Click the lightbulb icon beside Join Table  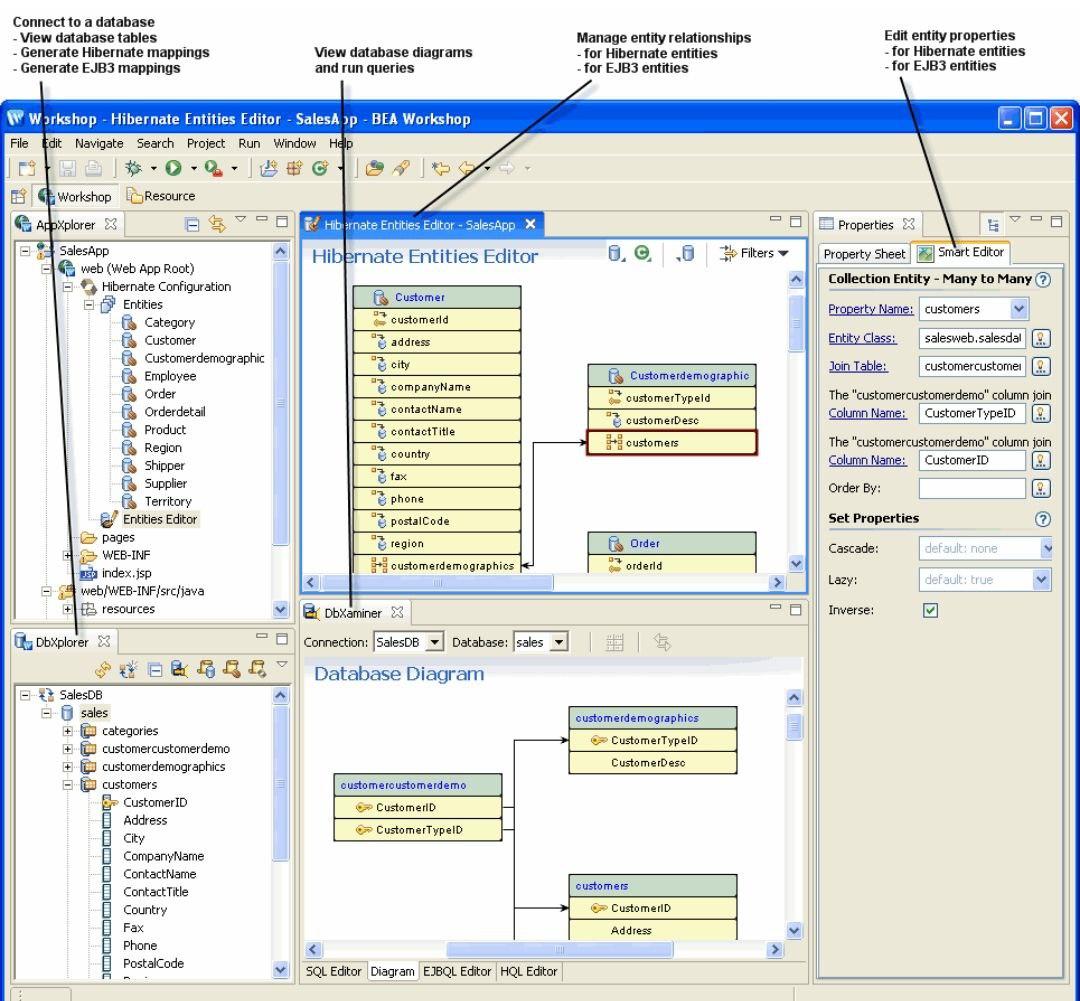tap(1041, 366)
